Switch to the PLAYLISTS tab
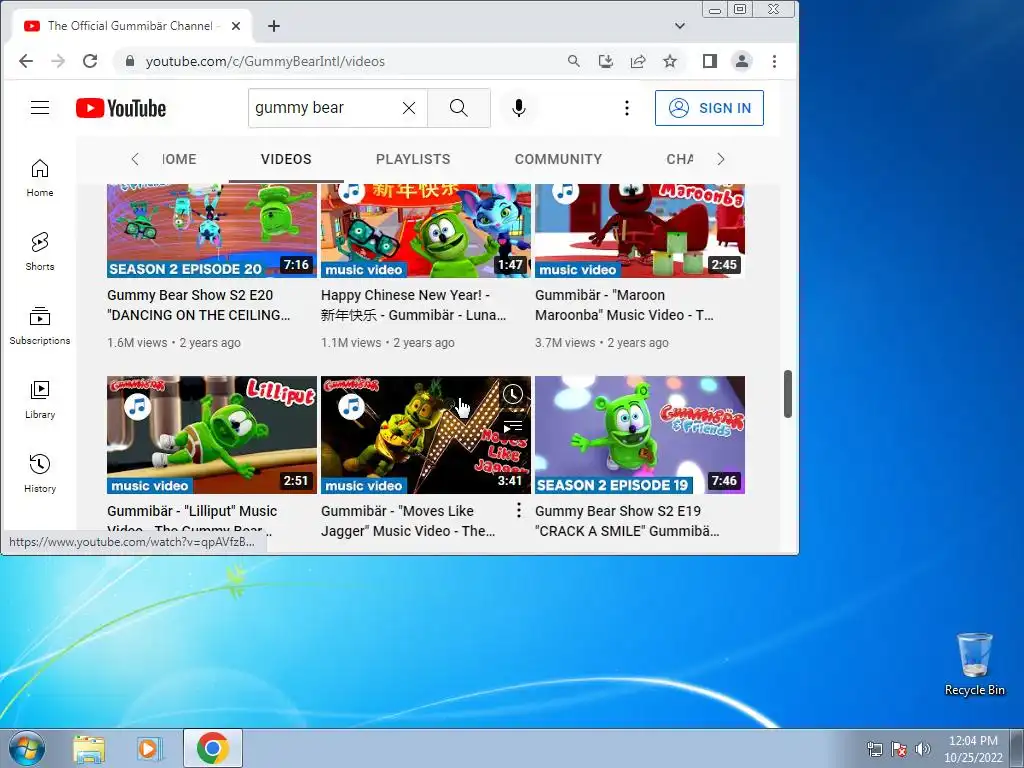Image resolution: width=1024 pixels, height=768 pixels. tap(413, 159)
